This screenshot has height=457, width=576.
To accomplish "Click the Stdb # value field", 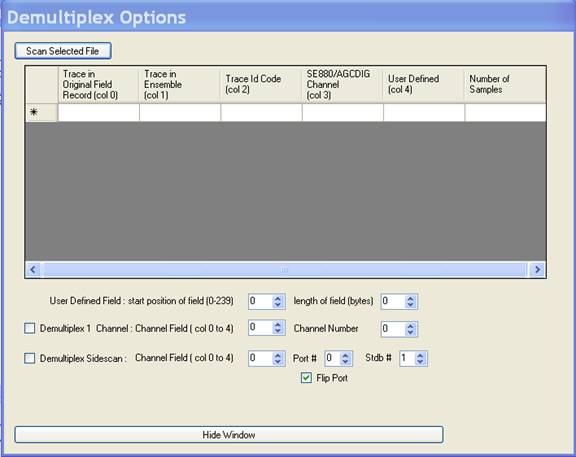I will click(x=407, y=358).
